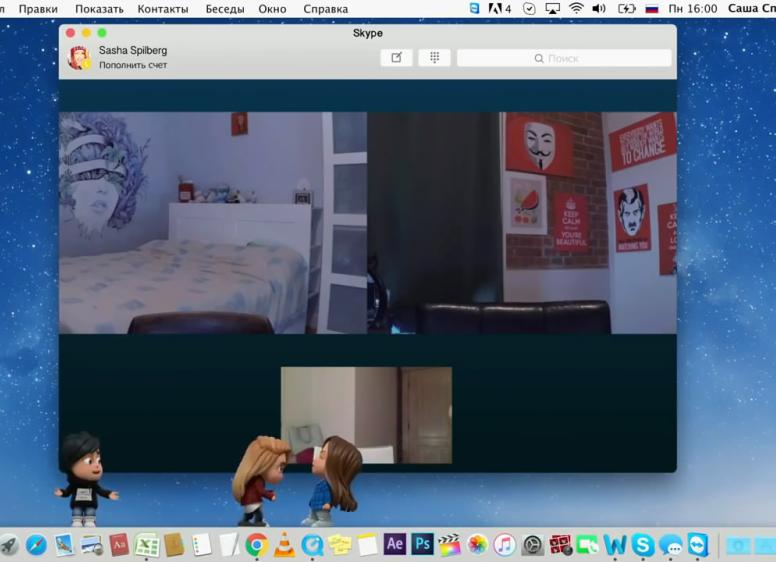776x562 pixels.
Task: Launch QuickTime Player from the dock
Action: 312,545
